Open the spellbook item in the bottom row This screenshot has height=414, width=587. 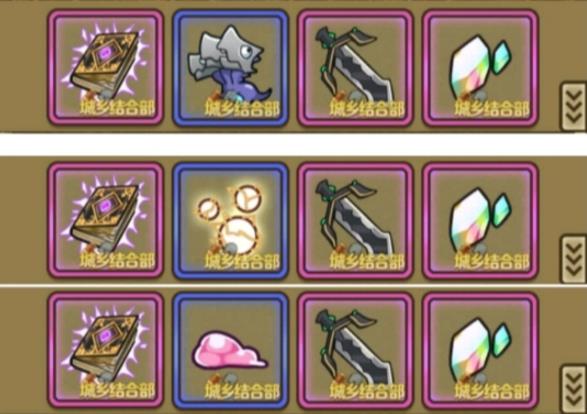[x=106, y=350]
